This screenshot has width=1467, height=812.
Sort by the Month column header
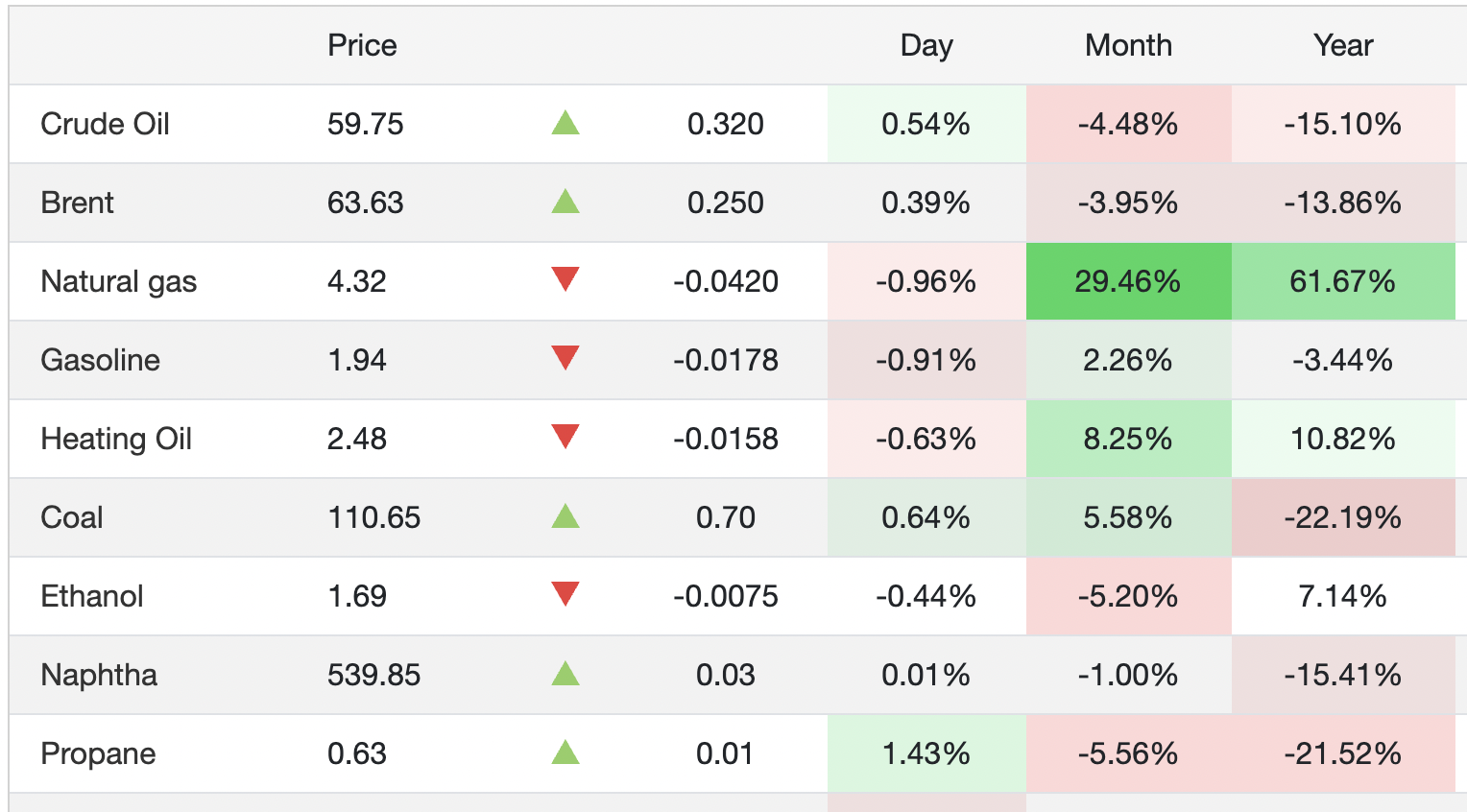tap(1128, 45)
